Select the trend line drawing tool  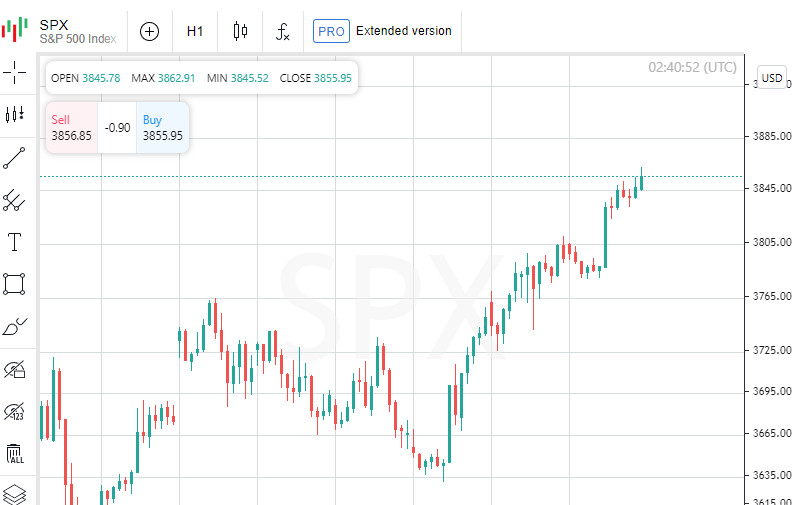click(14, 157)
